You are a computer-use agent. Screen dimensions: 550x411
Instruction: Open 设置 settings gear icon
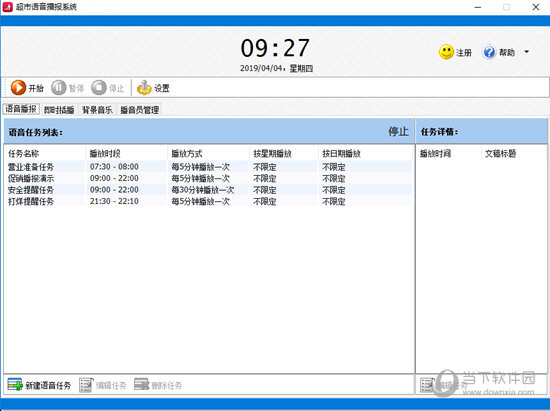click(144, 88)
